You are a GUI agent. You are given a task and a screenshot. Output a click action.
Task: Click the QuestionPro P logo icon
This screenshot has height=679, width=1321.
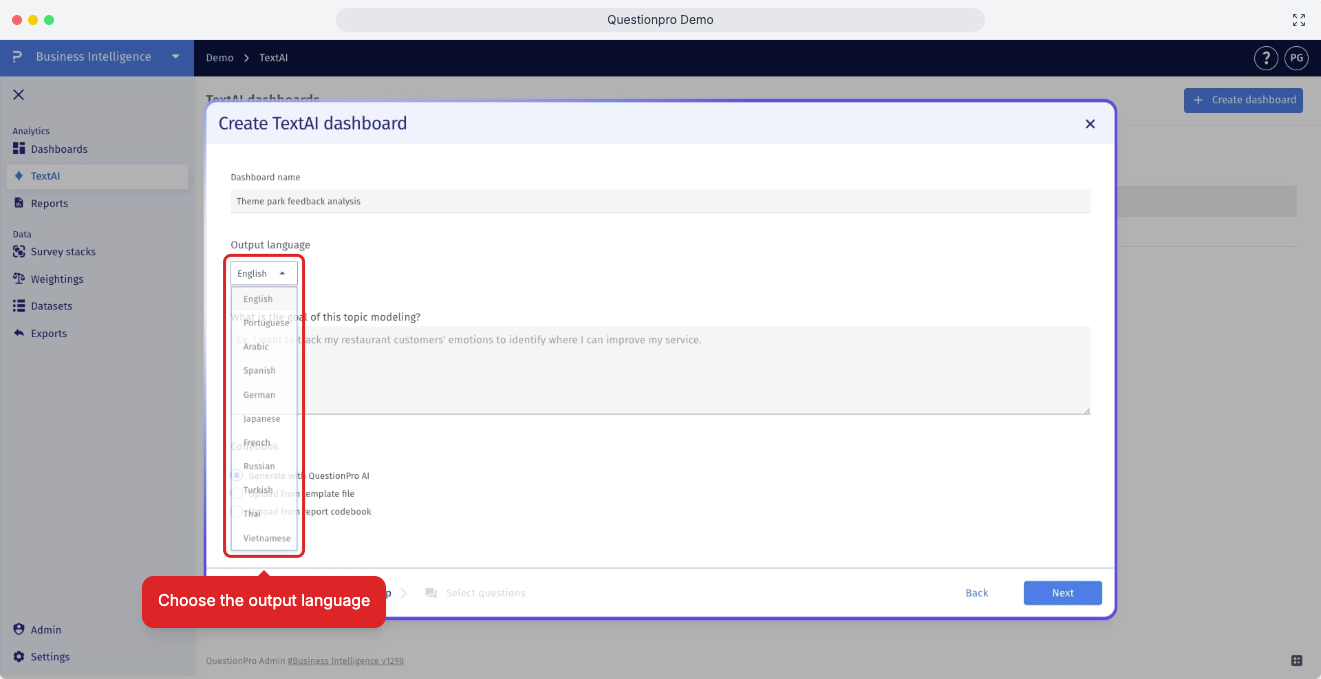[x=17, y=57]
